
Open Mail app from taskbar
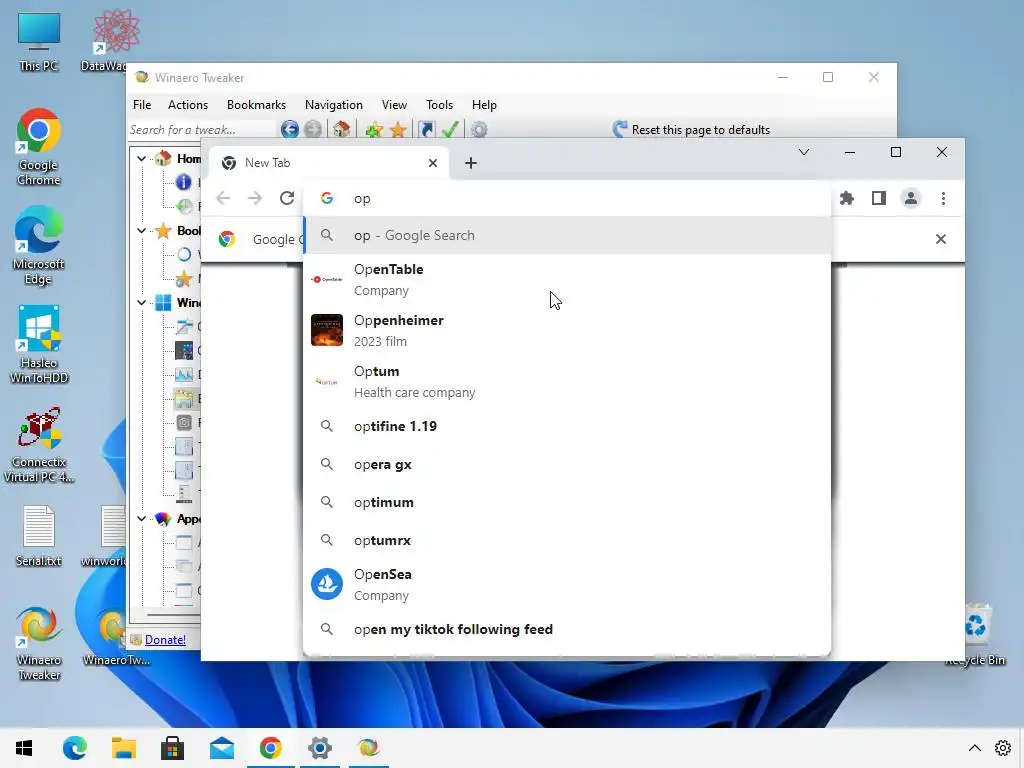[221, 748]
